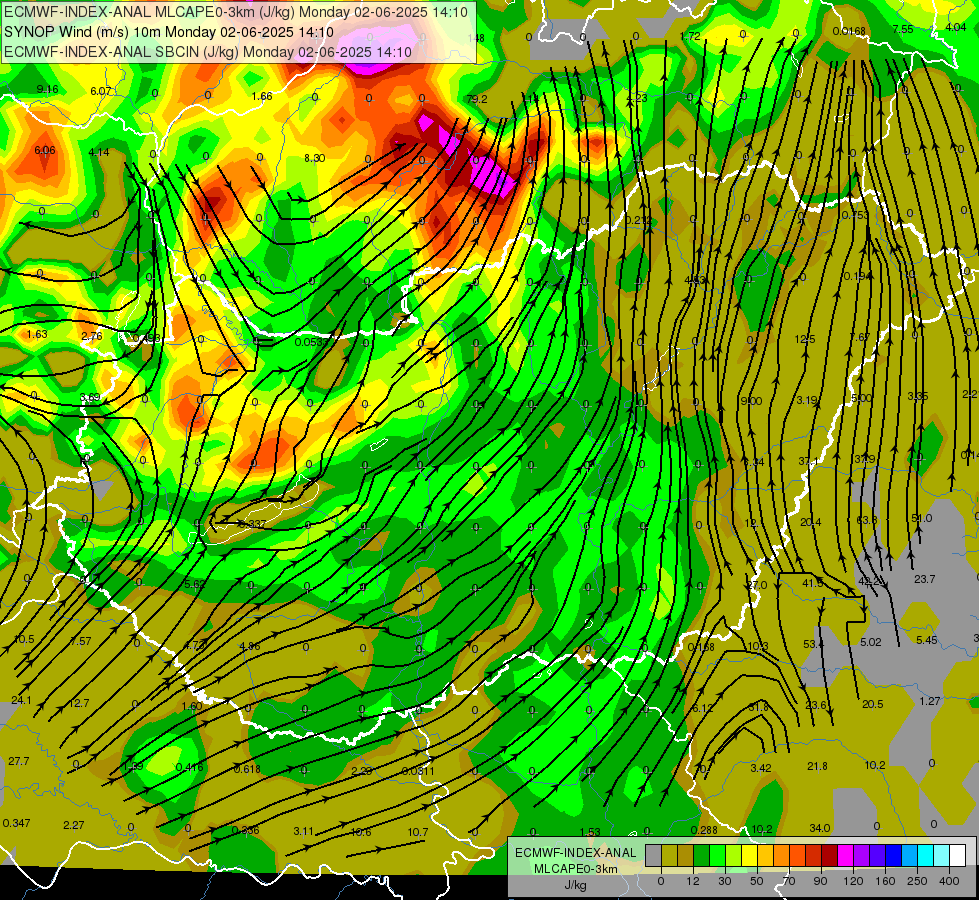
Task: Click the 6.06 value
Action: 45,150
